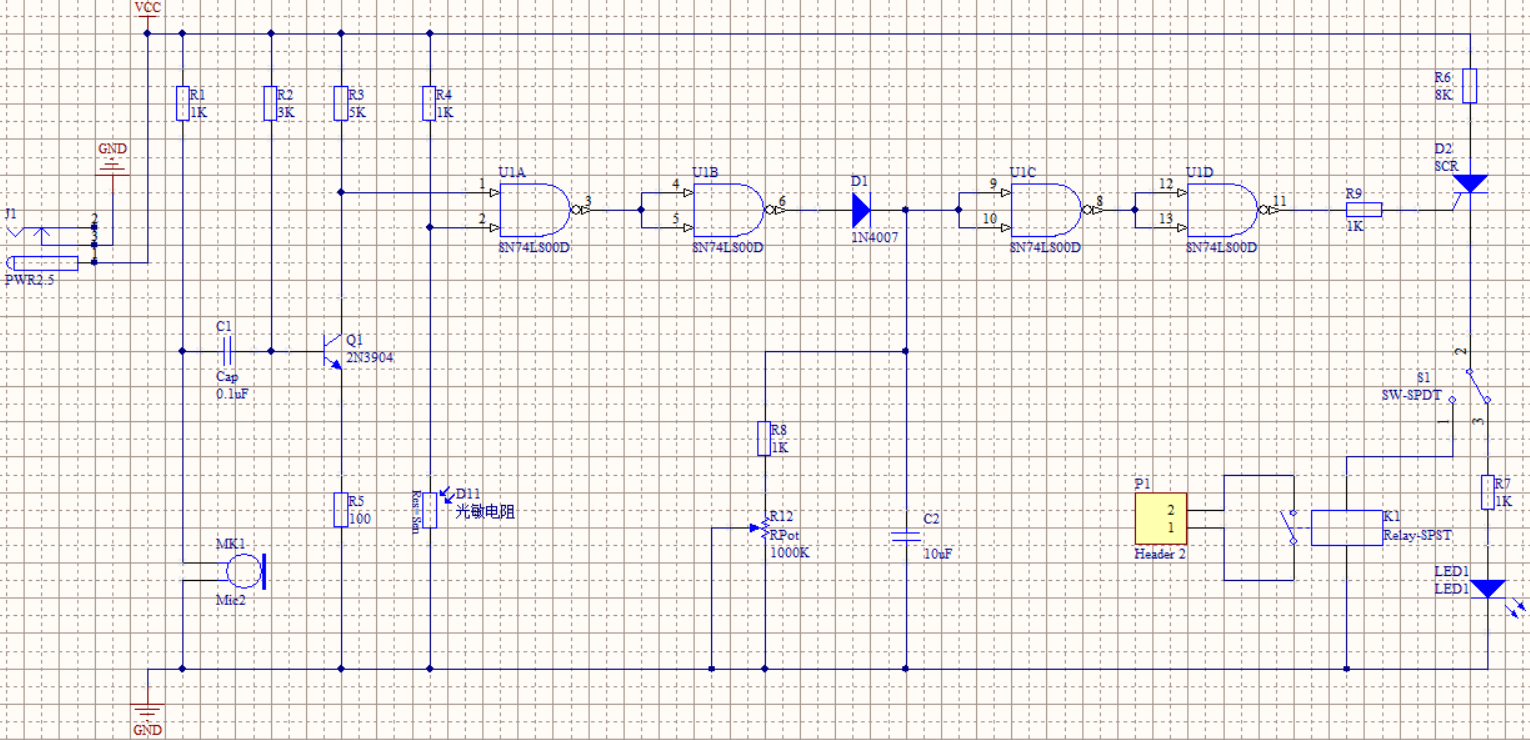This screenshot has width=1530, height=740.
Task: Click the Relay-SPST label
Action: point(1417,535)
